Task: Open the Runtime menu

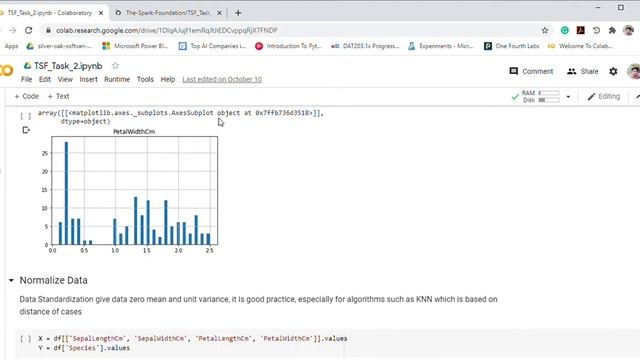Action: 117,79
